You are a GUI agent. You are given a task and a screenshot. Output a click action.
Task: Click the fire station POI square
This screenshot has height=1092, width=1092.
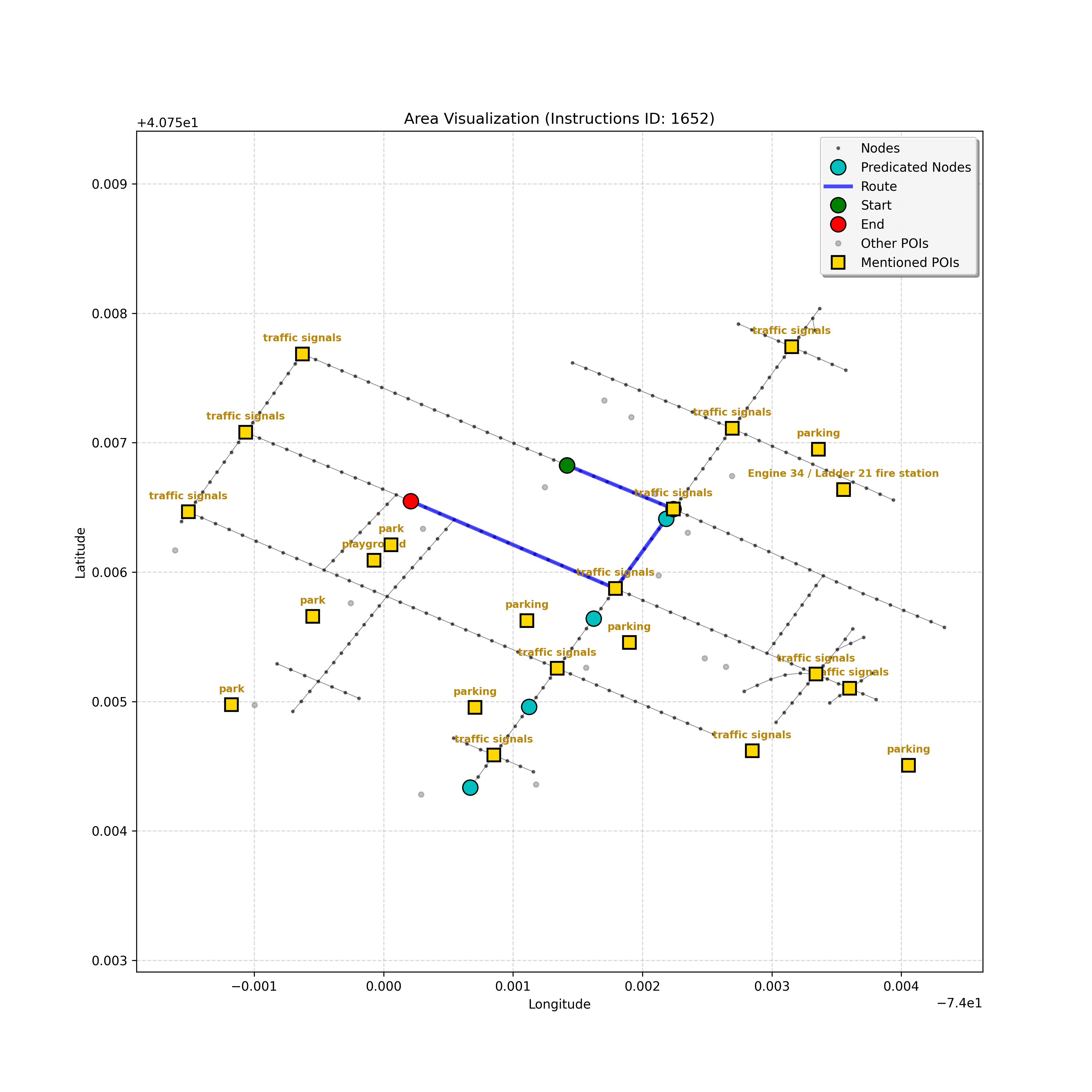[x=843, y=490]
